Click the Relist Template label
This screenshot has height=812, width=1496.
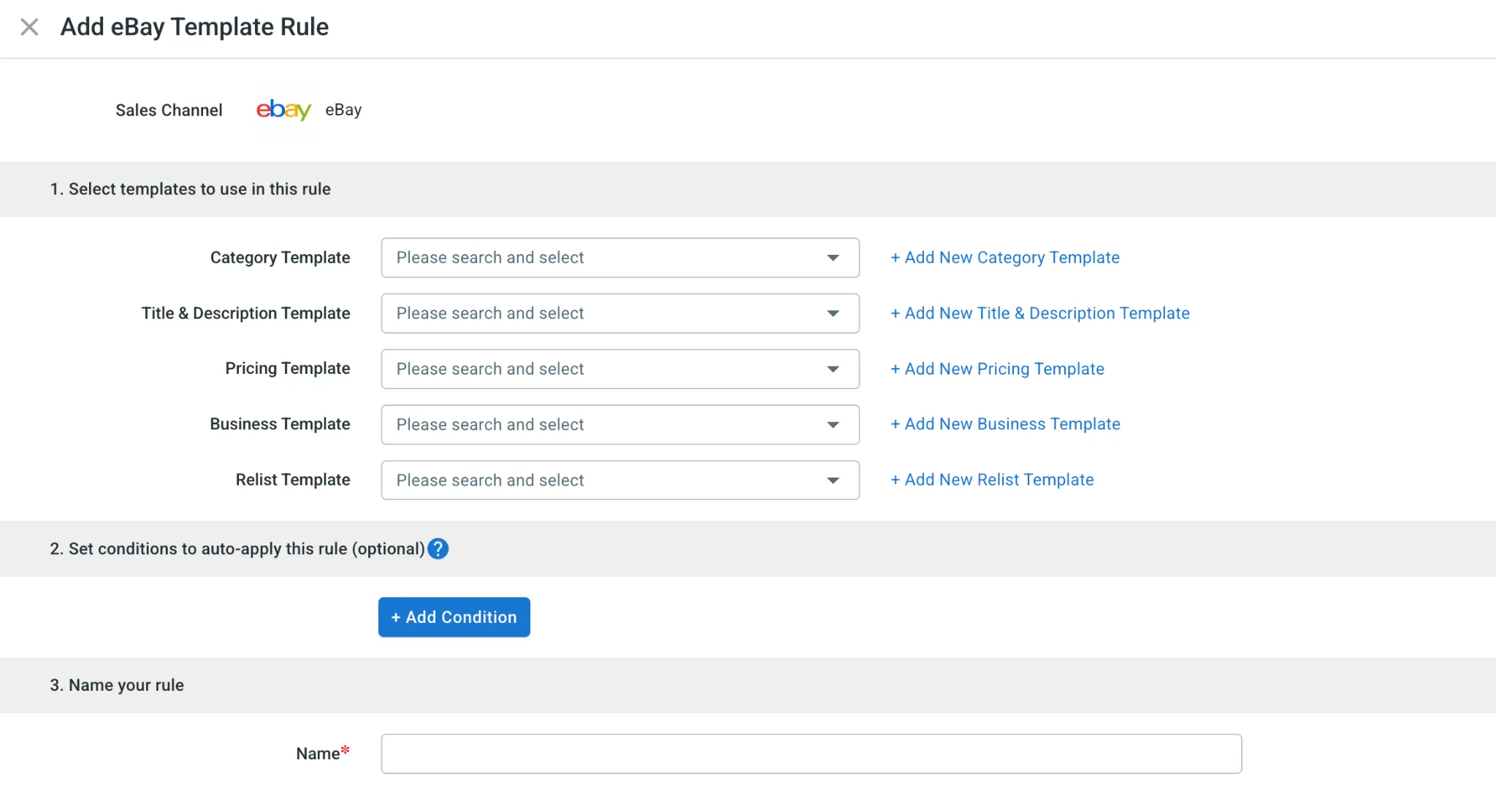click(x=293, y=480)
